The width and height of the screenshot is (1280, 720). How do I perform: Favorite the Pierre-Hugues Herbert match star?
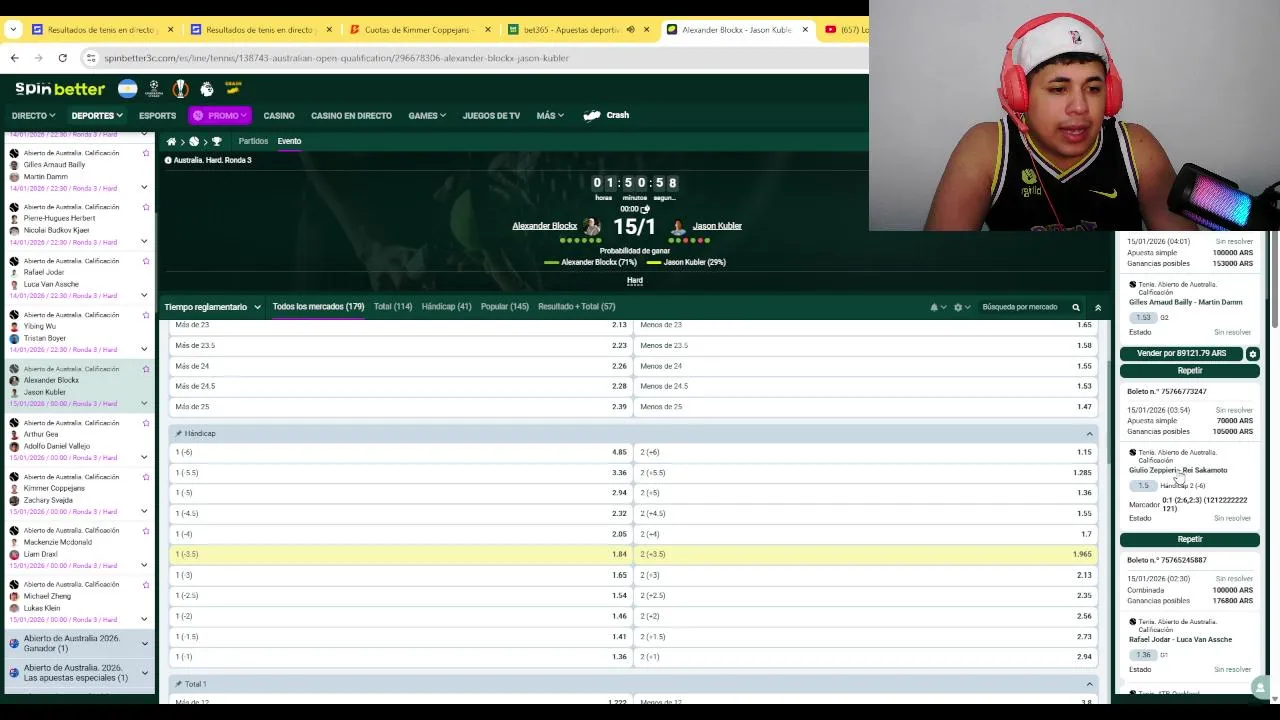click(146, 207)
